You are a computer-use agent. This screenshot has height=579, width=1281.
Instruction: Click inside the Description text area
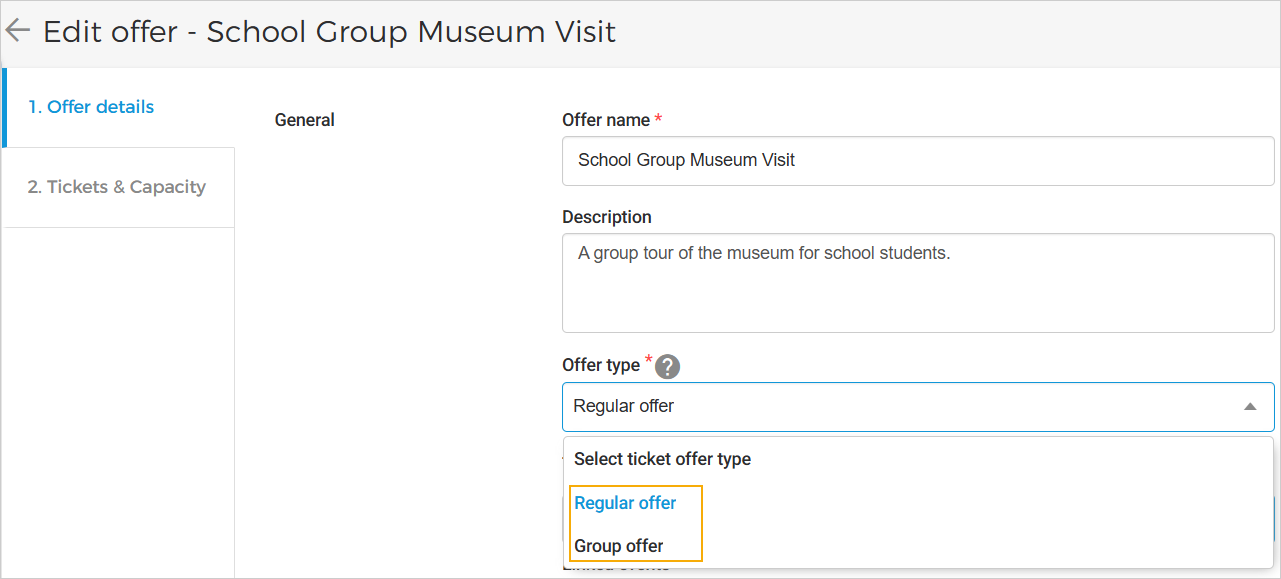pos(917,283)
